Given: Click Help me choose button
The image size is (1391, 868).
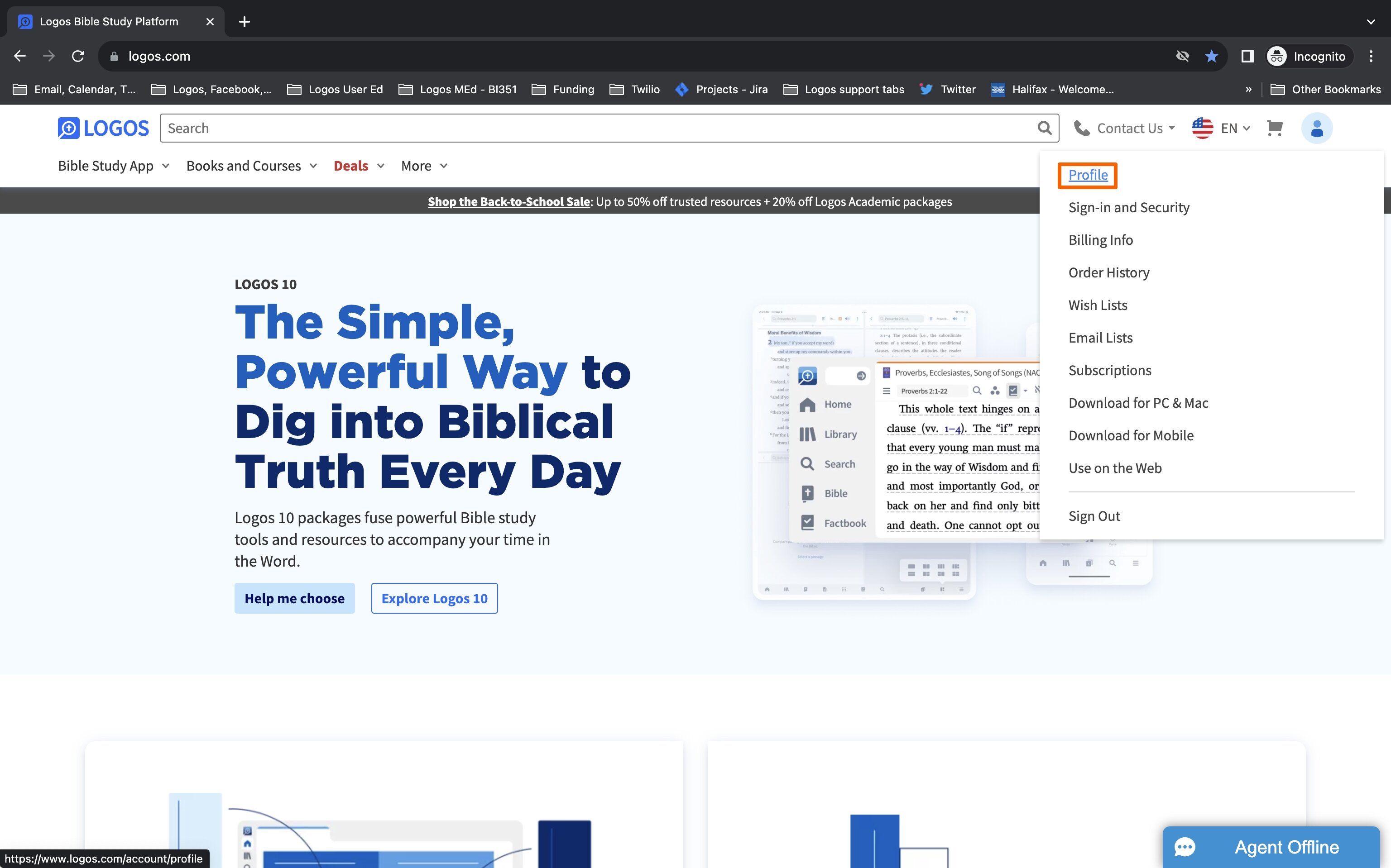Looking at the screenshot, I should pos(294,598).
